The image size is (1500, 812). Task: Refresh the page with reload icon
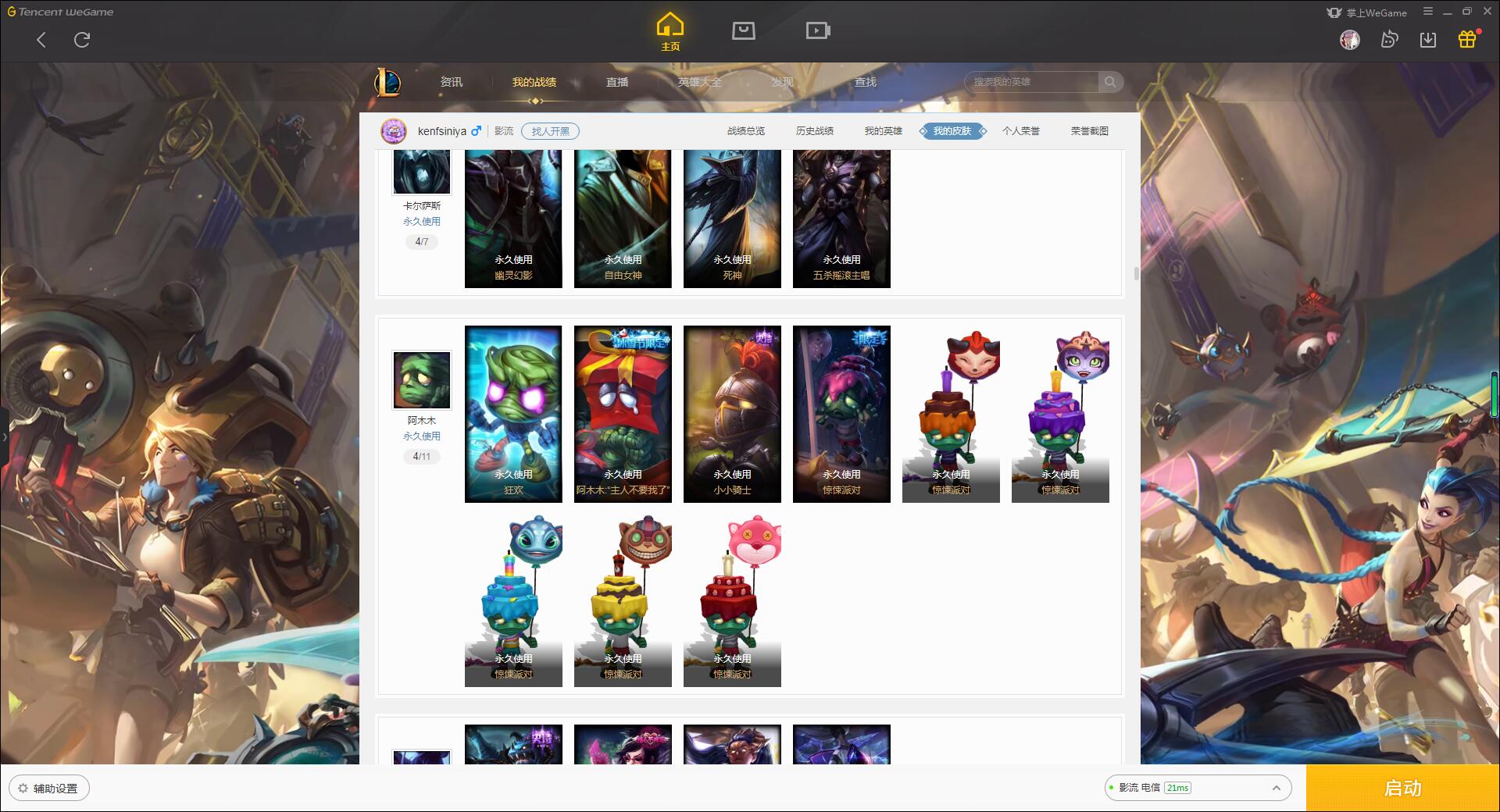(x=82, y=40)
